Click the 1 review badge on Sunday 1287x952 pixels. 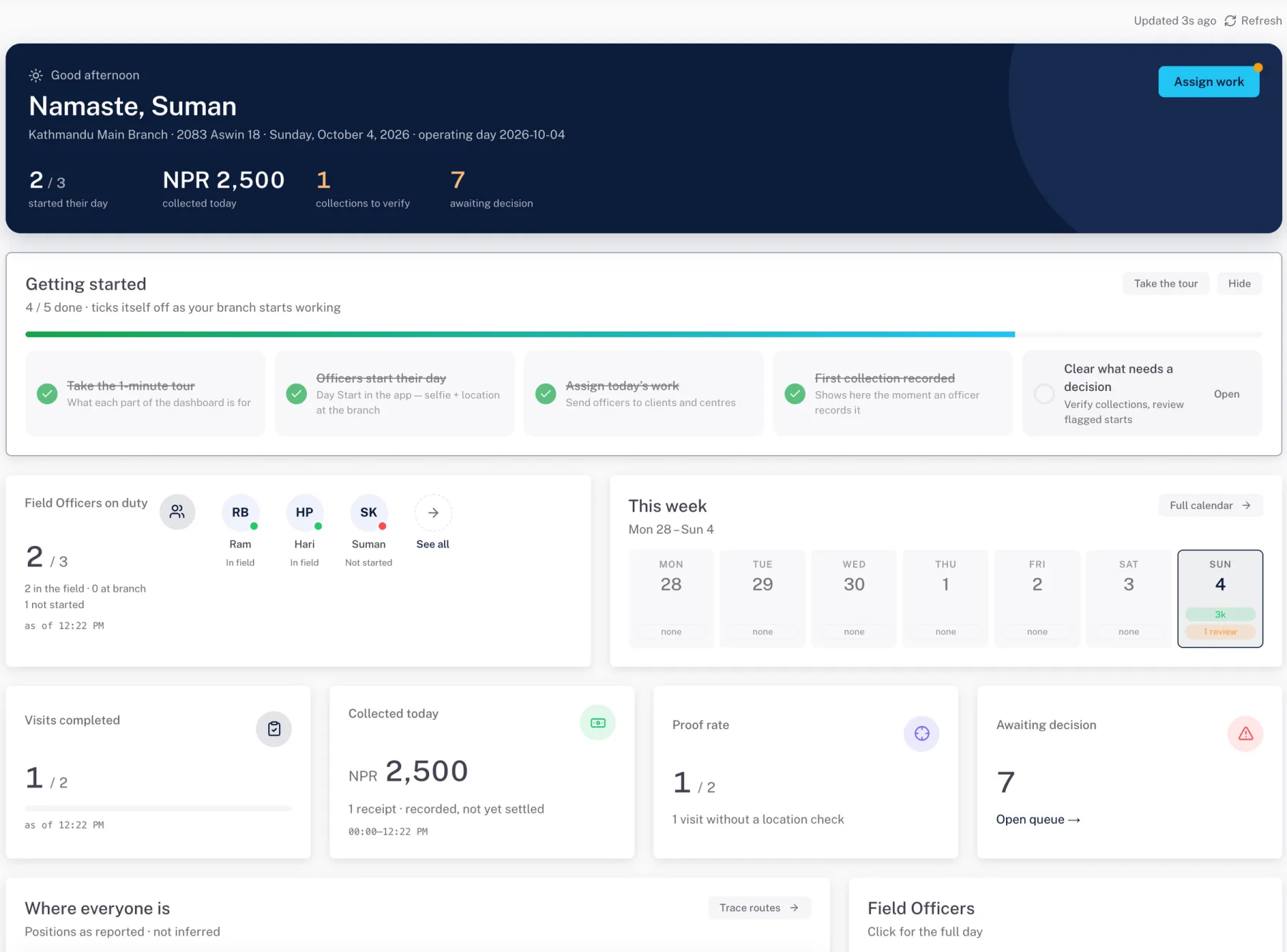(1220, 632)
